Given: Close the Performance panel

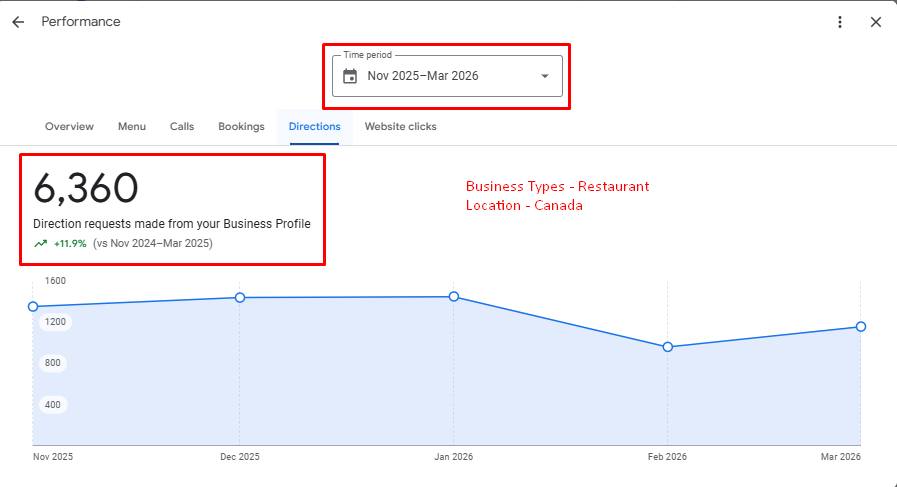Looking at the screenshot, I should [x=876, y=22].
